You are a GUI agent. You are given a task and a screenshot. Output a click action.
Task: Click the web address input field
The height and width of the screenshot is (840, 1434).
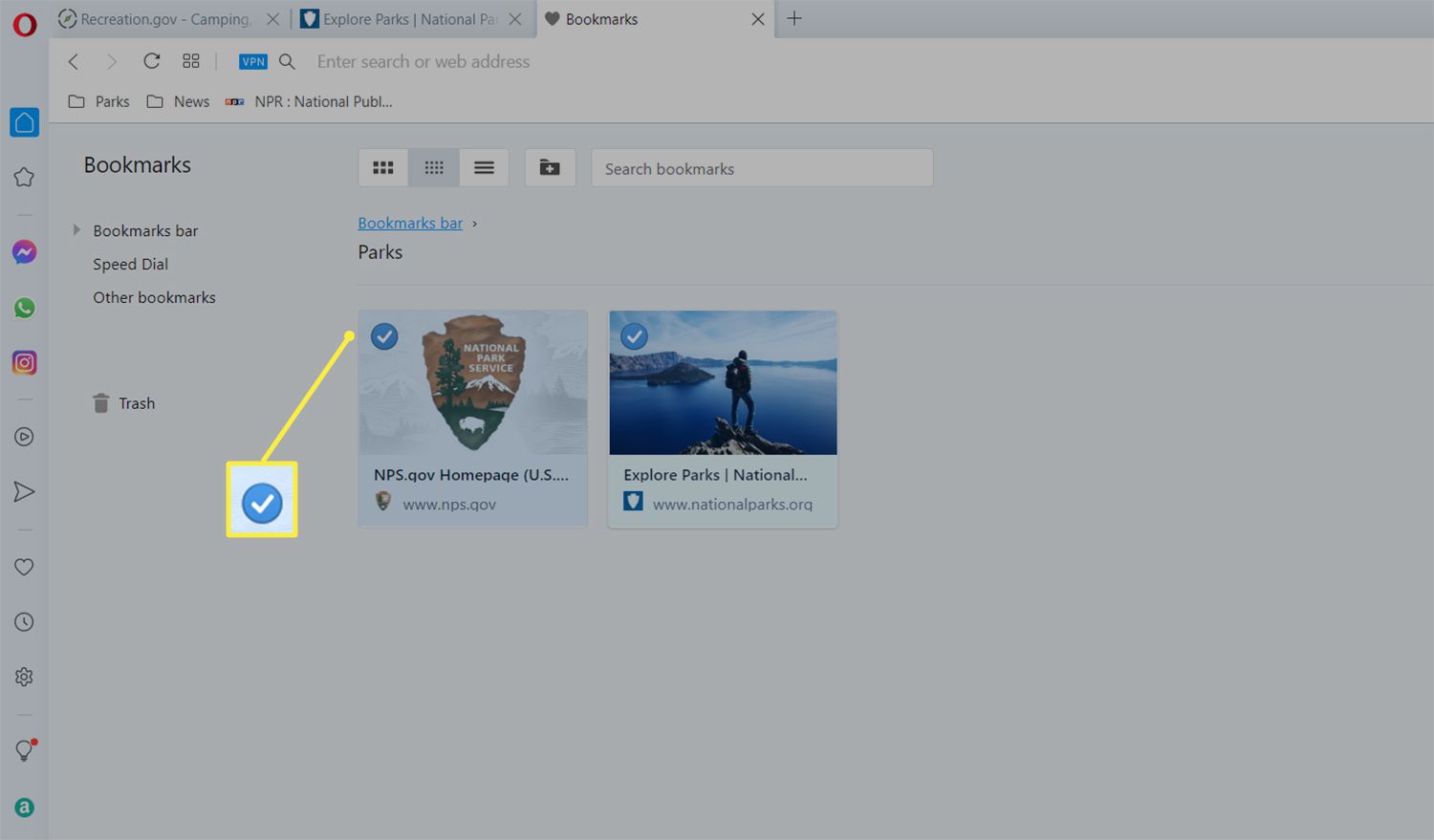point(424,61)
